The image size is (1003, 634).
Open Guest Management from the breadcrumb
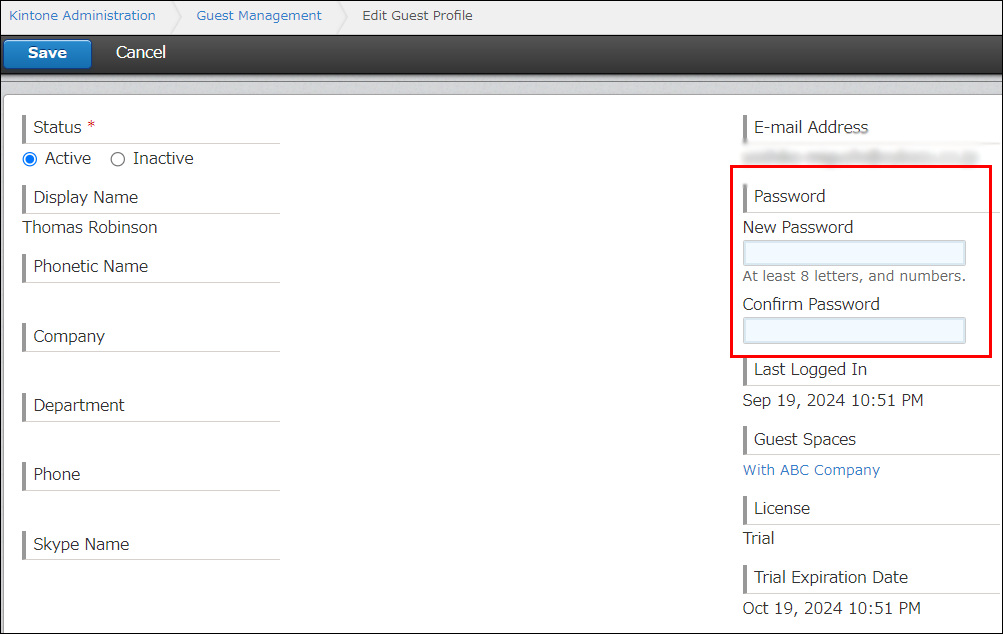tap(258, 15)
